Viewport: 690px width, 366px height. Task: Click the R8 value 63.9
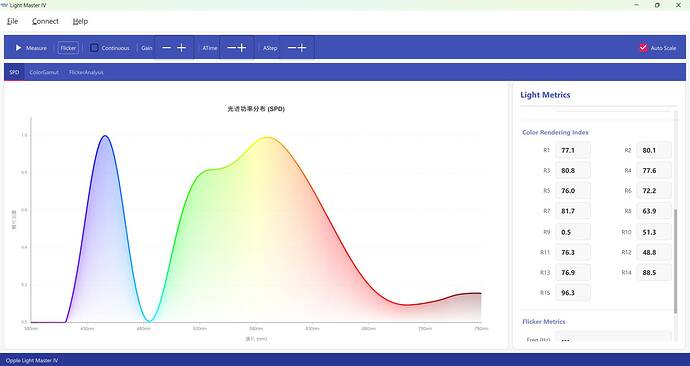pyautogui.click(x=653, y=211)
